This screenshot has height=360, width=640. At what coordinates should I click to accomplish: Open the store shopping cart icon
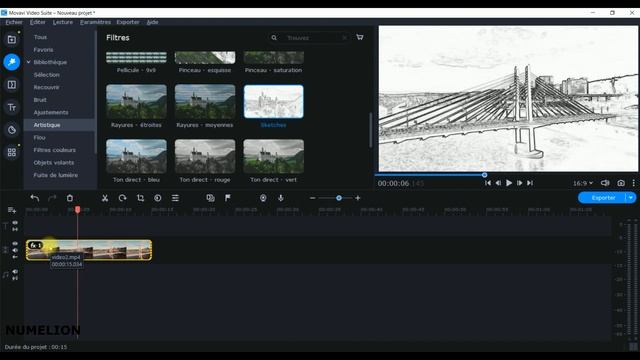[360, 37]
